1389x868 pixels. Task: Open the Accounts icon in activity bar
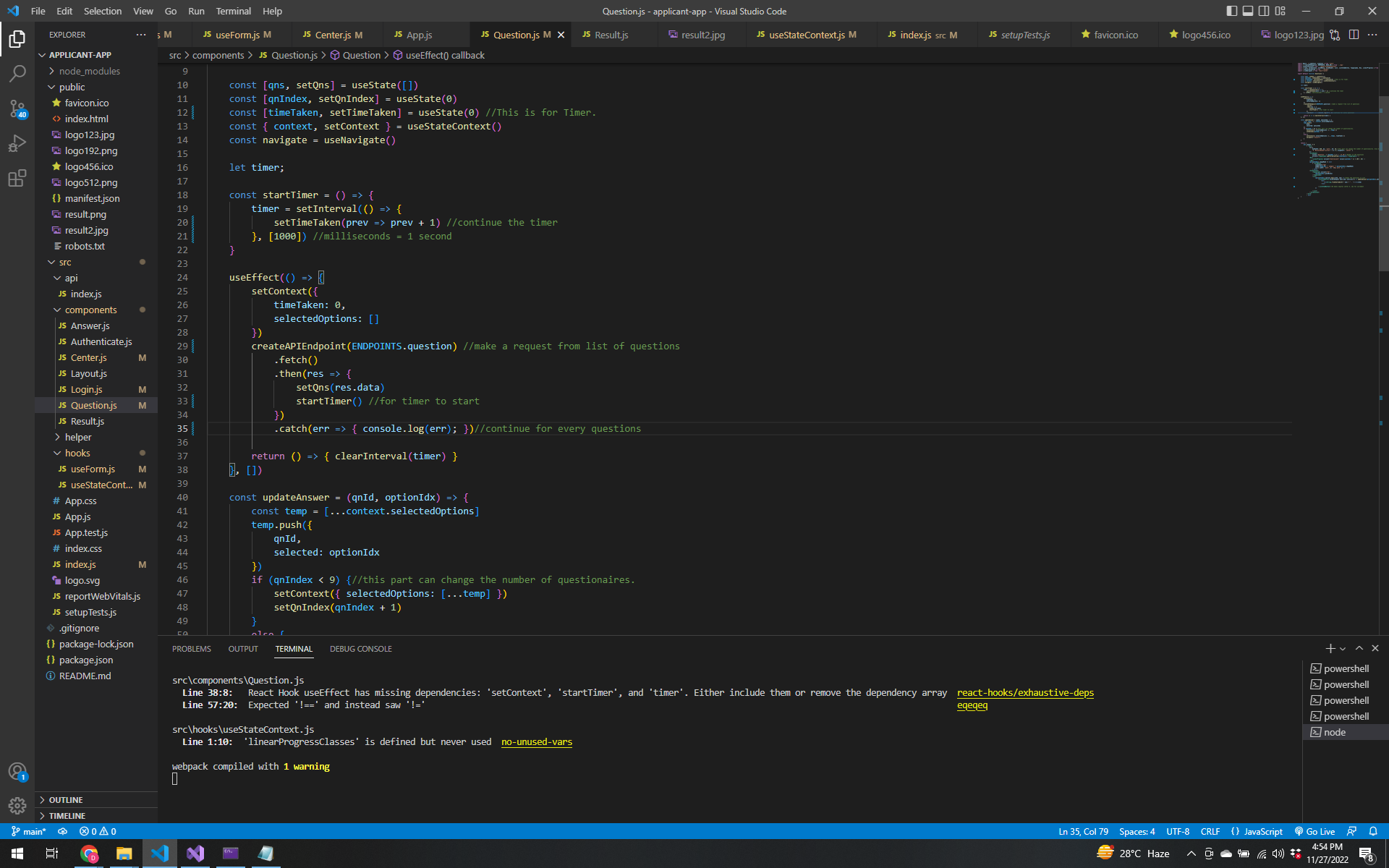point(17,772)
